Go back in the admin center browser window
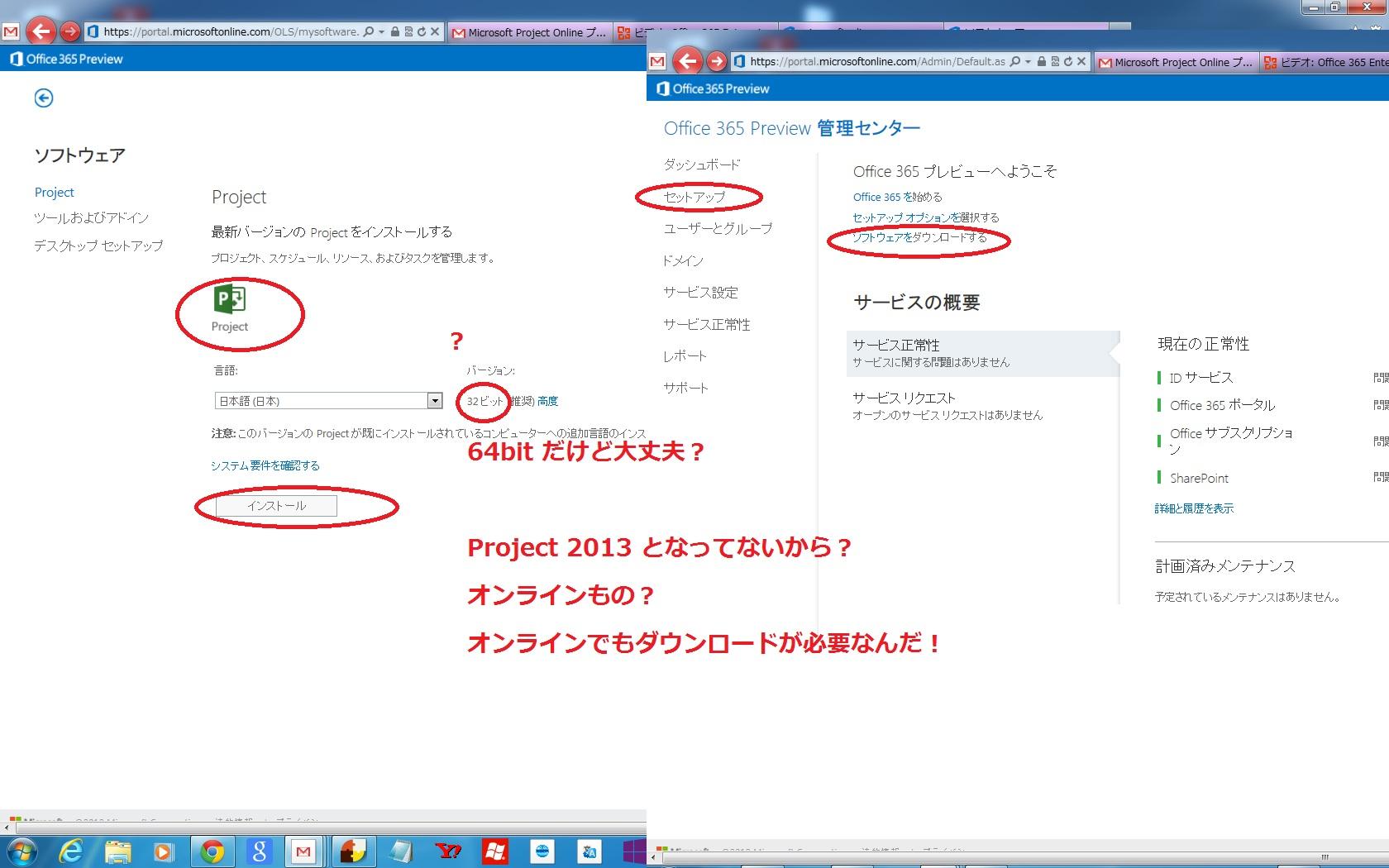The image size is (1389, 868). click(x=687, y=61)
